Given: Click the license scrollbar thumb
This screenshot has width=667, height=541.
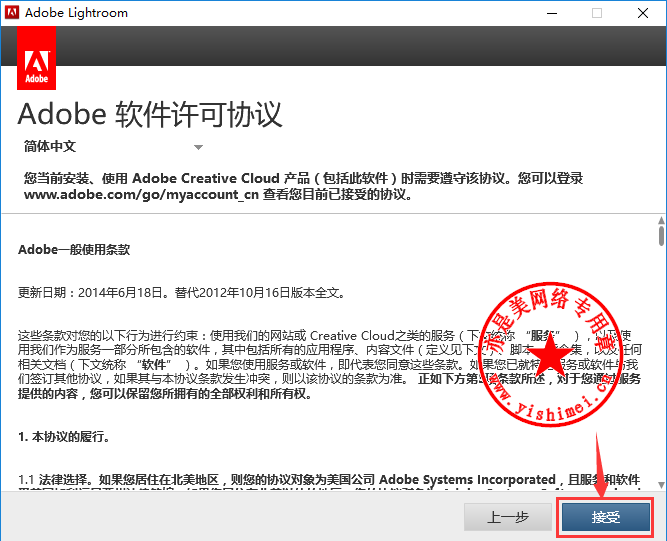Looking at the screenshot, I should coord(661,236).
